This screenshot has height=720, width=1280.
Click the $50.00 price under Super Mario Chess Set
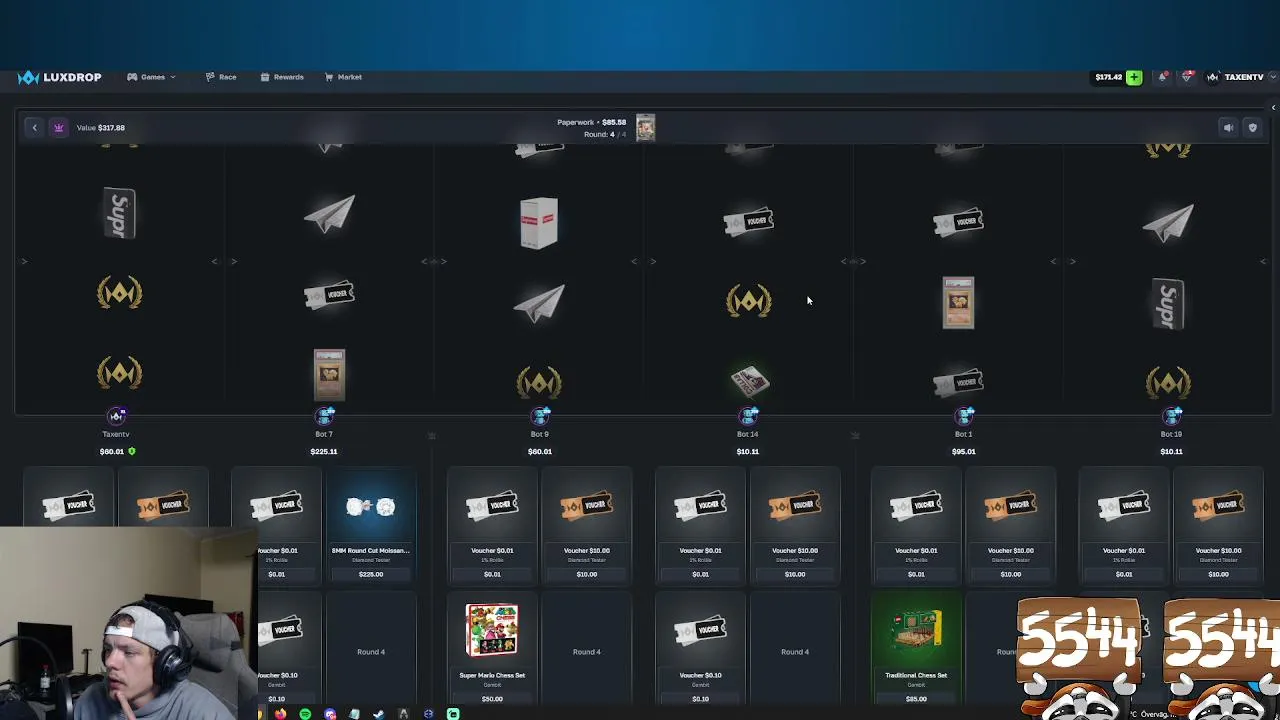pyautogui.click(x=492, y=699)
